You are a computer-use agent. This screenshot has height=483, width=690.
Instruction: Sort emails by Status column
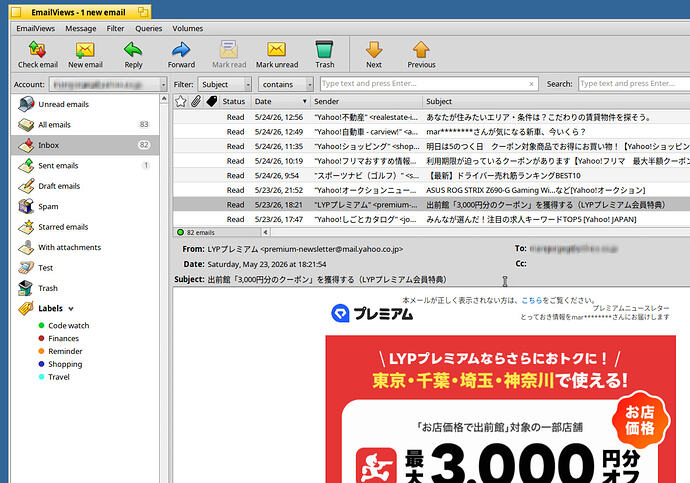tap(234, 101)
